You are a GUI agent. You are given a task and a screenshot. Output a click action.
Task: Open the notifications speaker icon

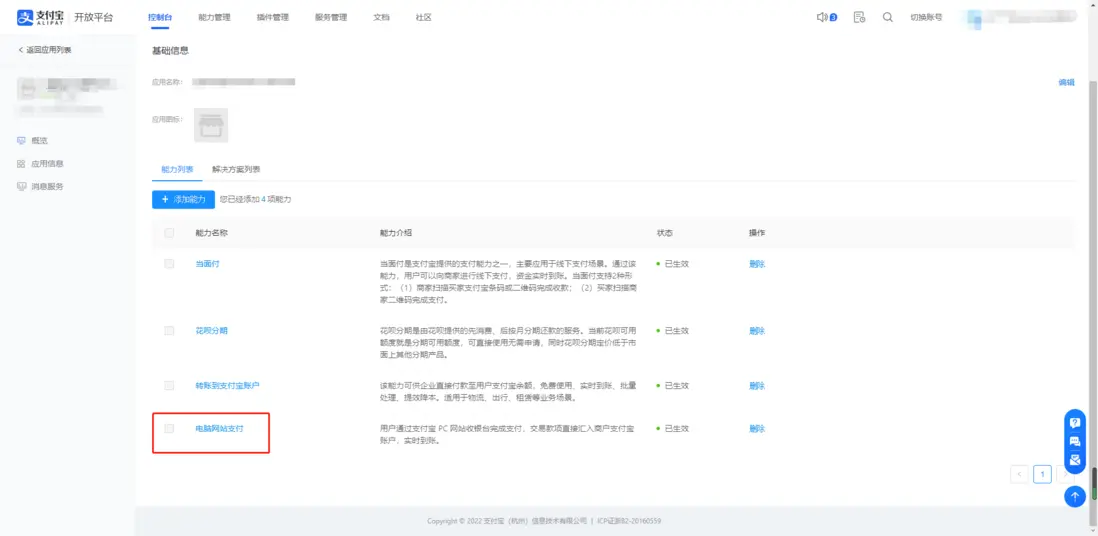click(822, 17)
